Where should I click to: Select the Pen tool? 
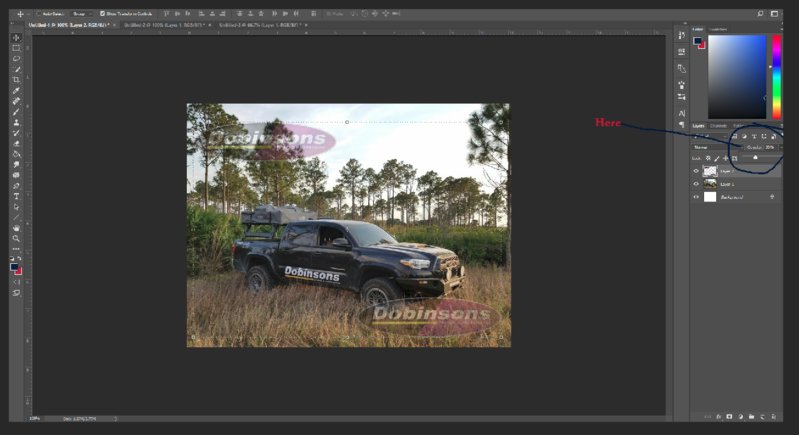point(16,186)
